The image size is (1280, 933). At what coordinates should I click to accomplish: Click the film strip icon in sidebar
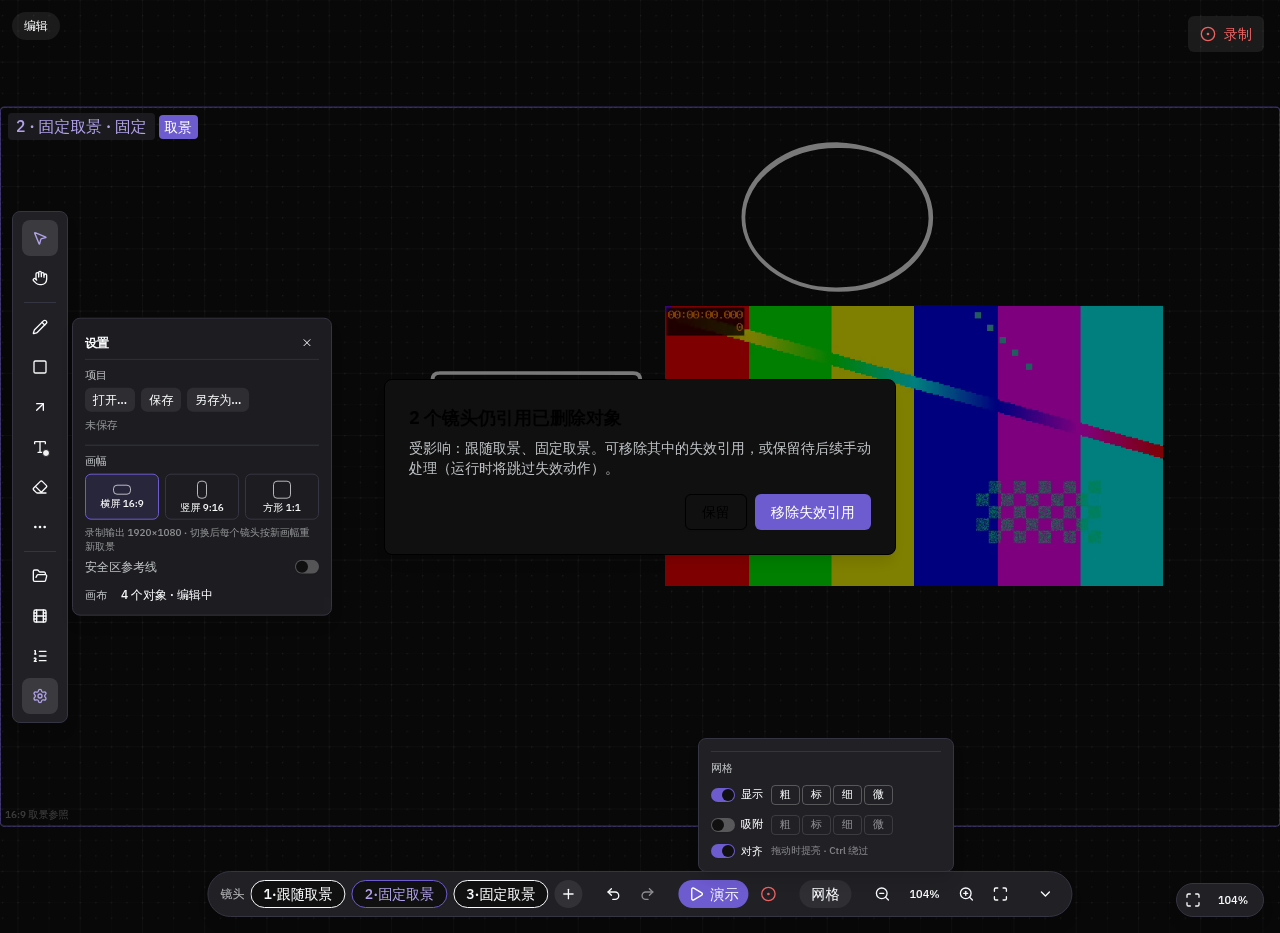[40, 616]
